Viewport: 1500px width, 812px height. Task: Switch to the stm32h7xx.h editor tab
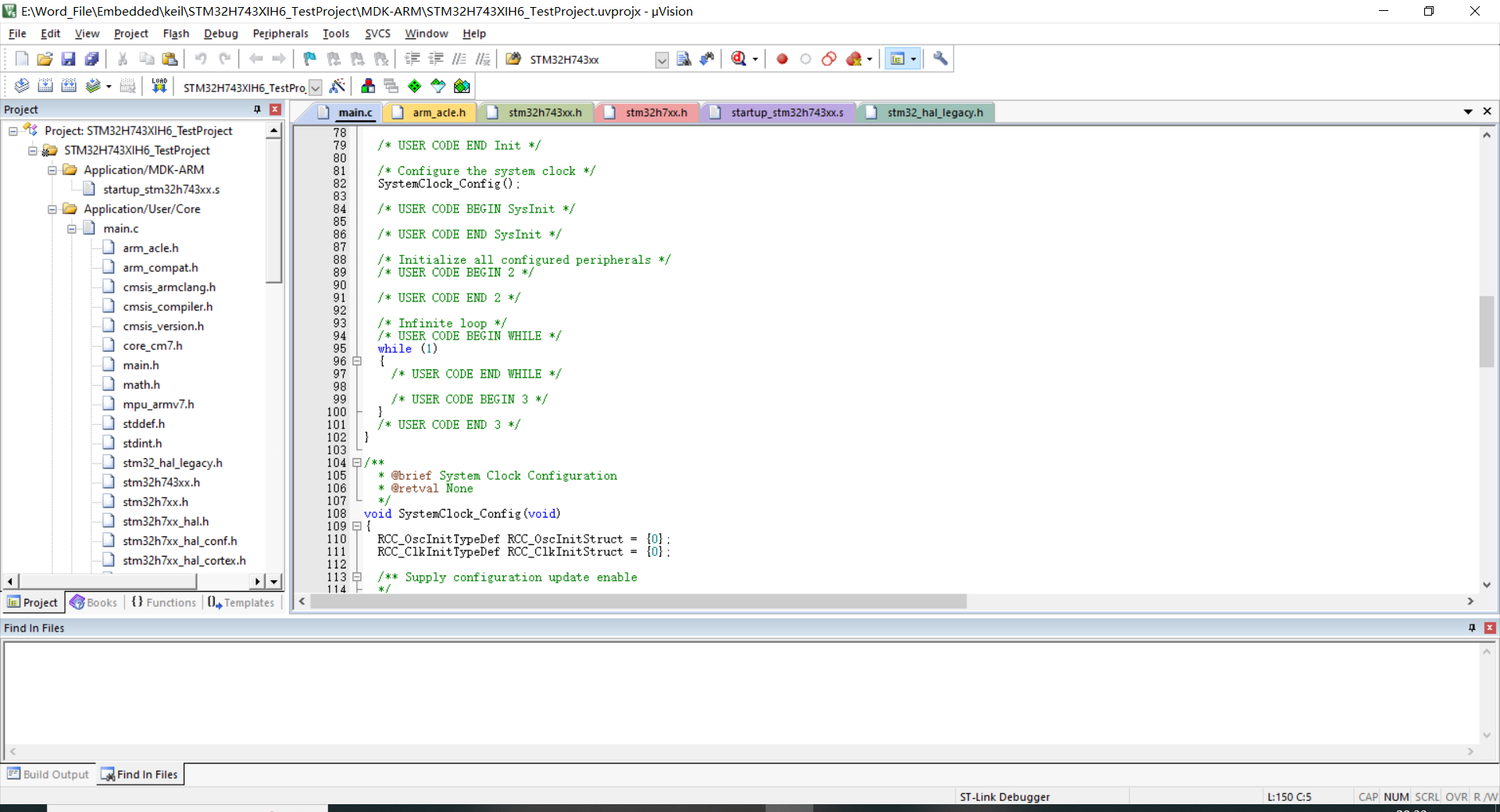click(x=648, y=112)
